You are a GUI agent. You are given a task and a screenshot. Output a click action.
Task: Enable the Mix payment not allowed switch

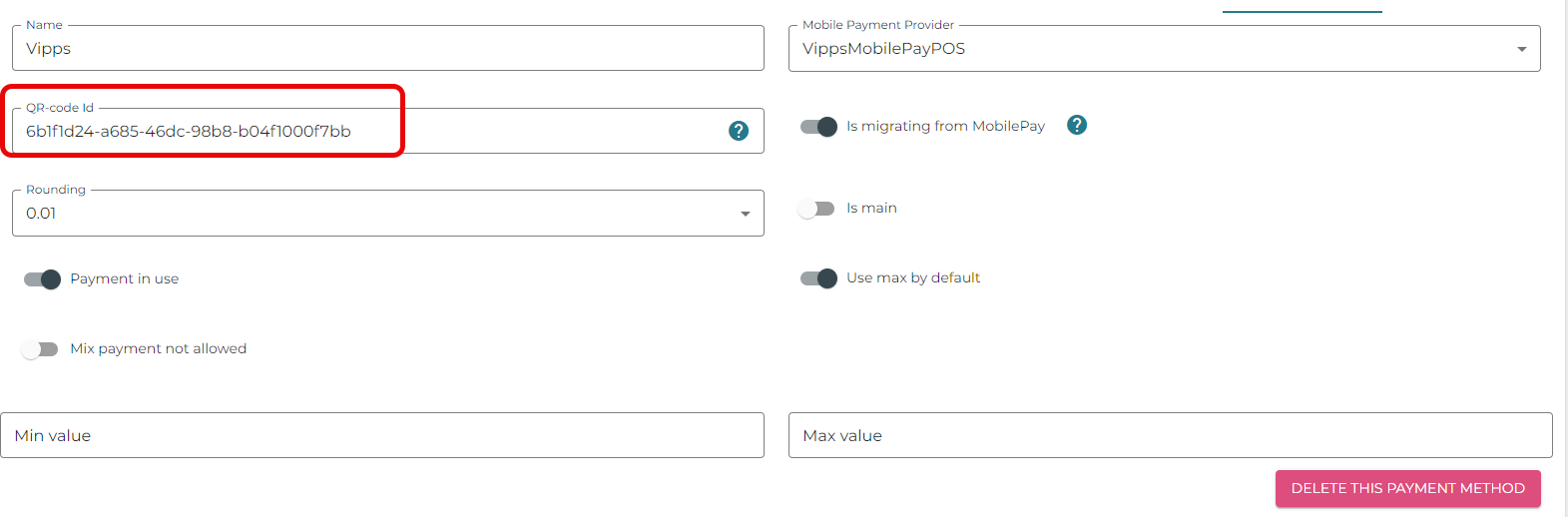coord(40,349)
